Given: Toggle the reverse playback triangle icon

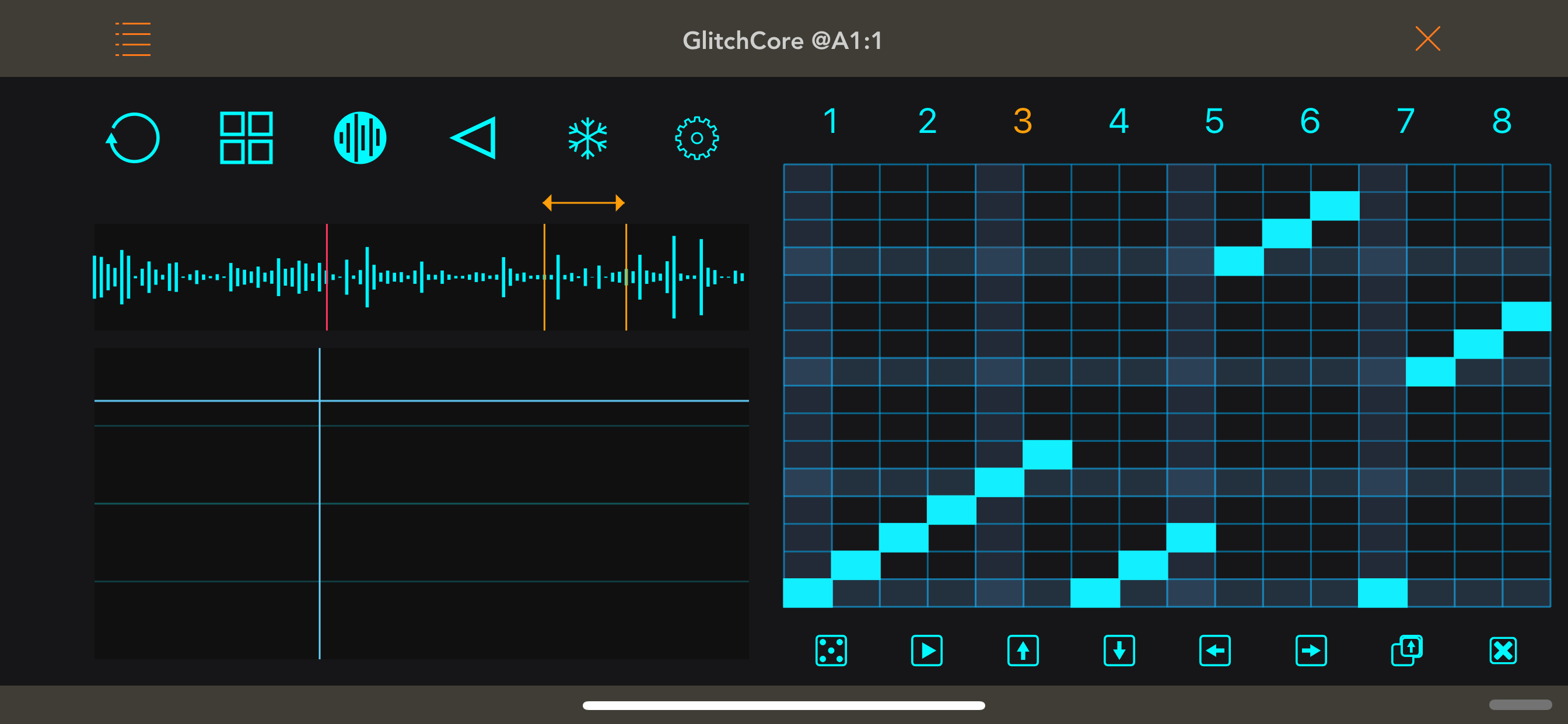Looking at the screenshot, I should [474, 138].
